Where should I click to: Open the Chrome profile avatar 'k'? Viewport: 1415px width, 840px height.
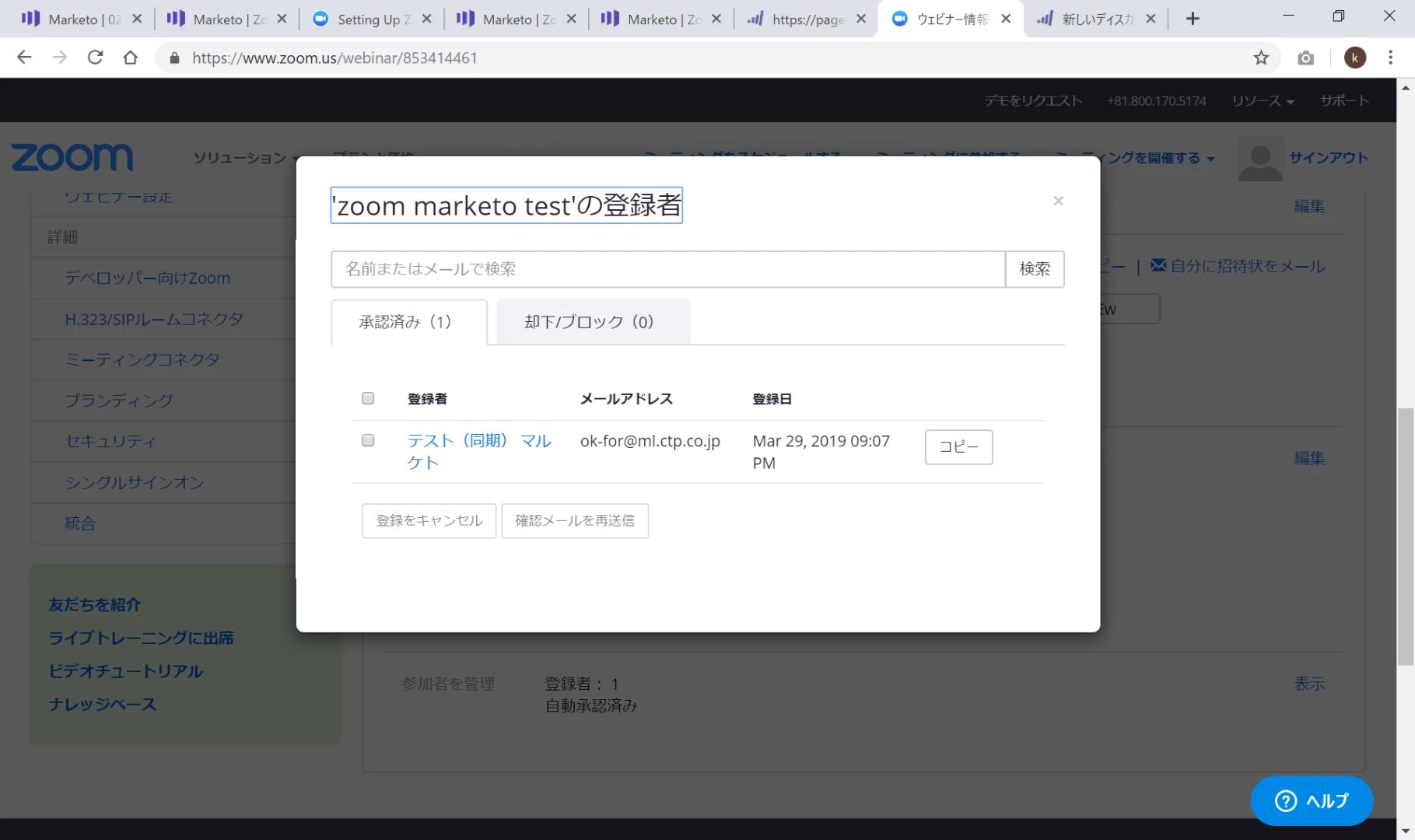tap(1355, 58)
